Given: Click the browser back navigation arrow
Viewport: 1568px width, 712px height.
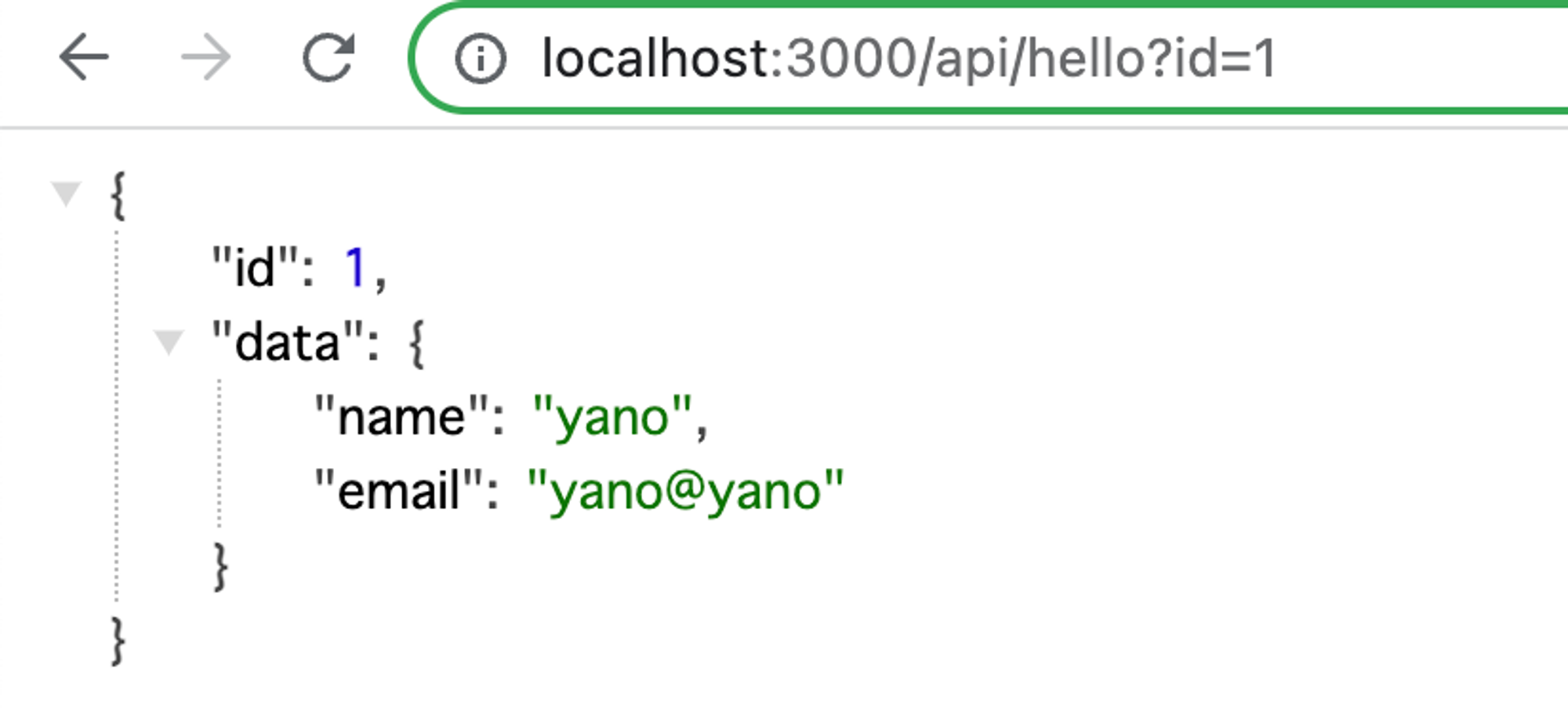Looking at the screenshot, I should [82, 56].
